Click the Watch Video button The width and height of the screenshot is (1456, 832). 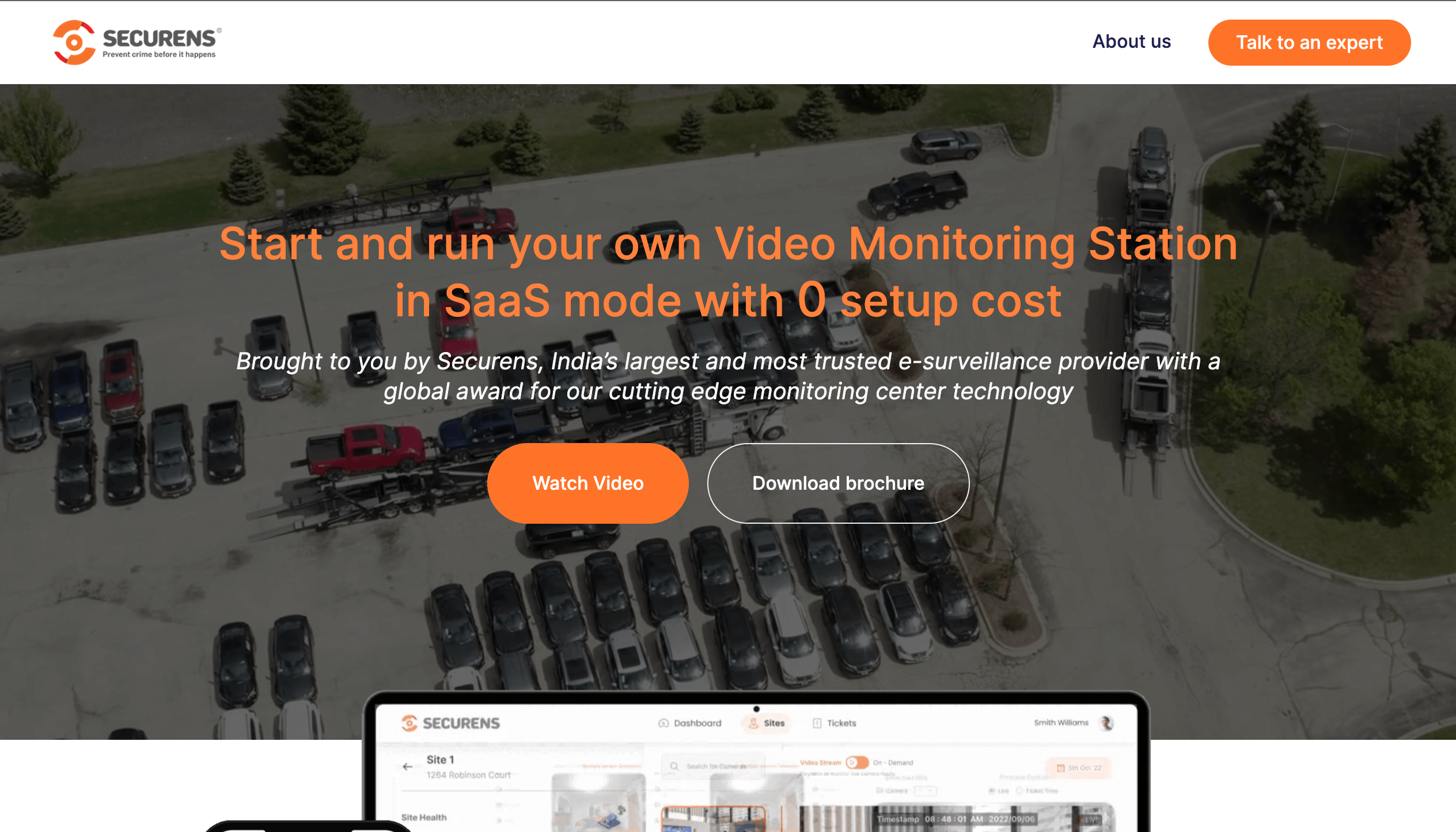[x=587, y=483]
